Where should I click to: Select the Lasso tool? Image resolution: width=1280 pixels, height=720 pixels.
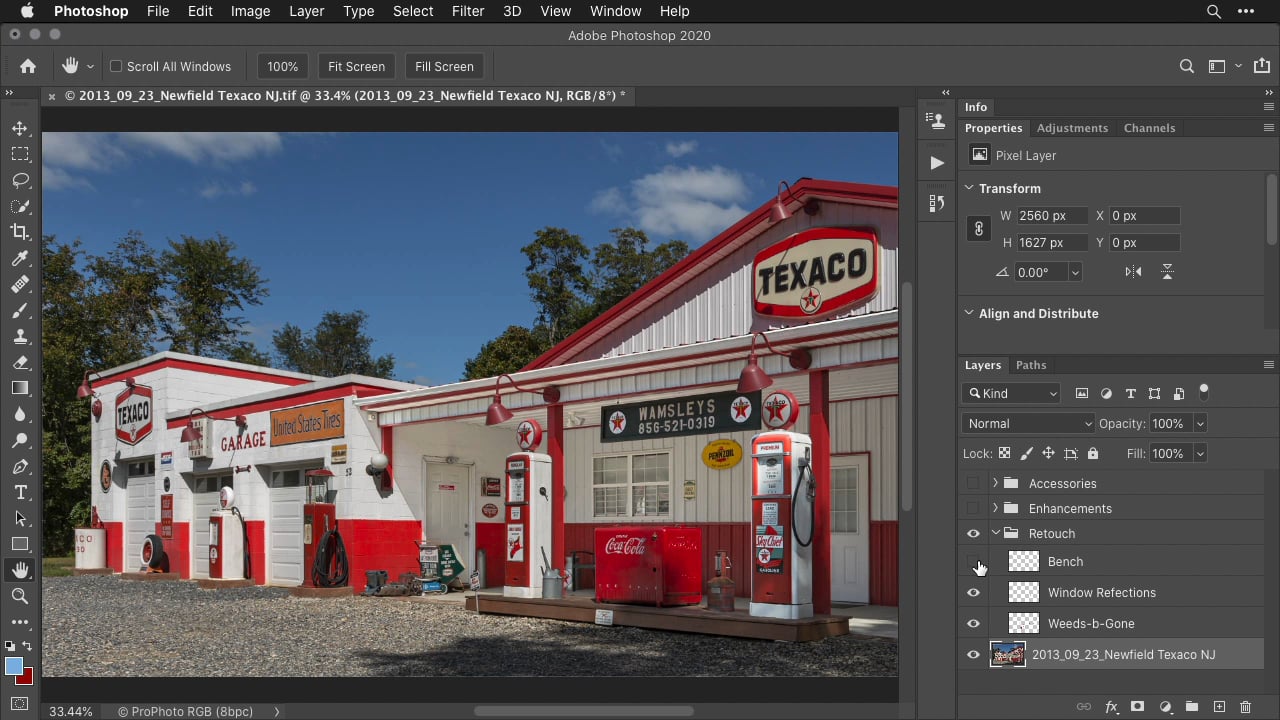[19, 180]
